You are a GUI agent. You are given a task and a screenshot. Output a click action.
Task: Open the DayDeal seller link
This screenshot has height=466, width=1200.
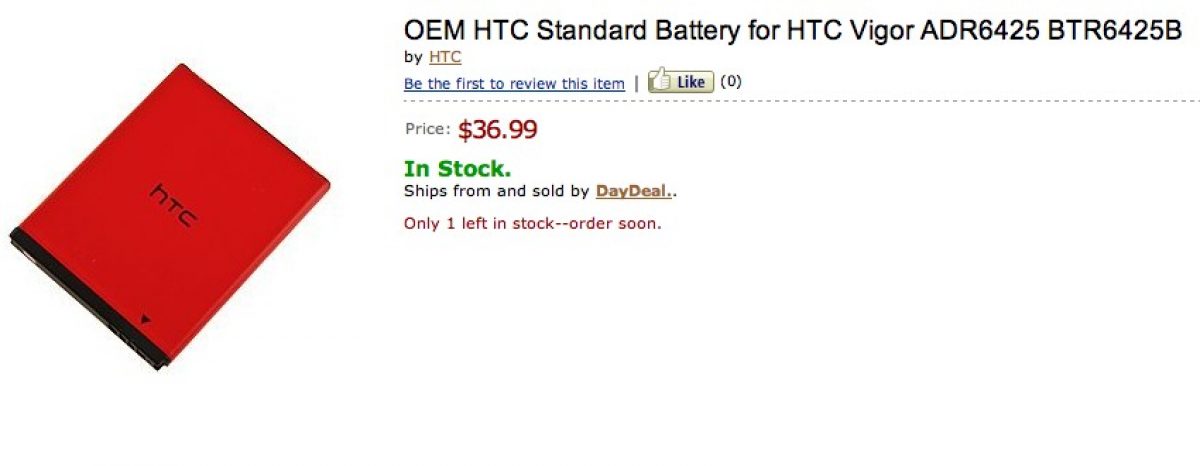tap(633, 190)
